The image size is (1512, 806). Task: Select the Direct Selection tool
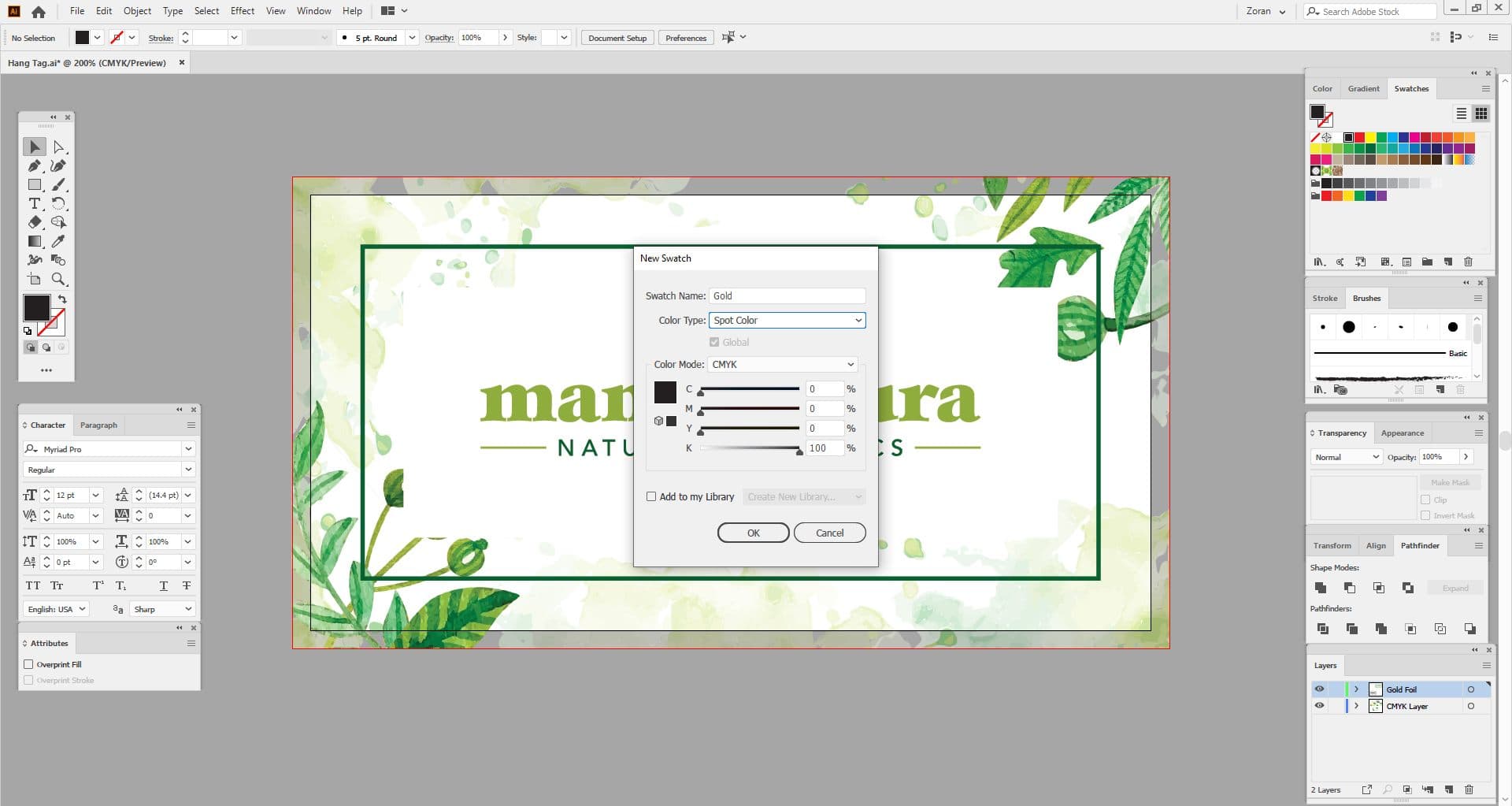pos(58,147)
